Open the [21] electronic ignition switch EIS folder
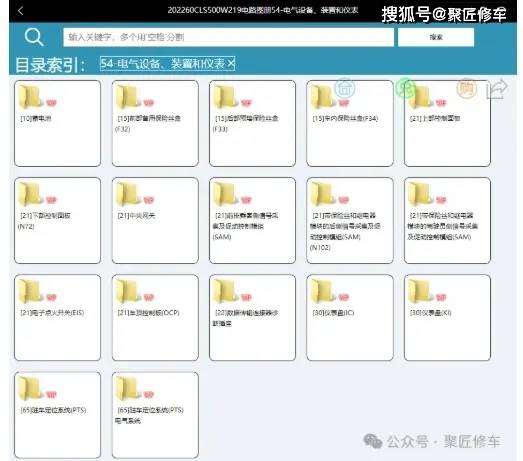The width and height of the screenshot is (523, 461). [57, 318]
